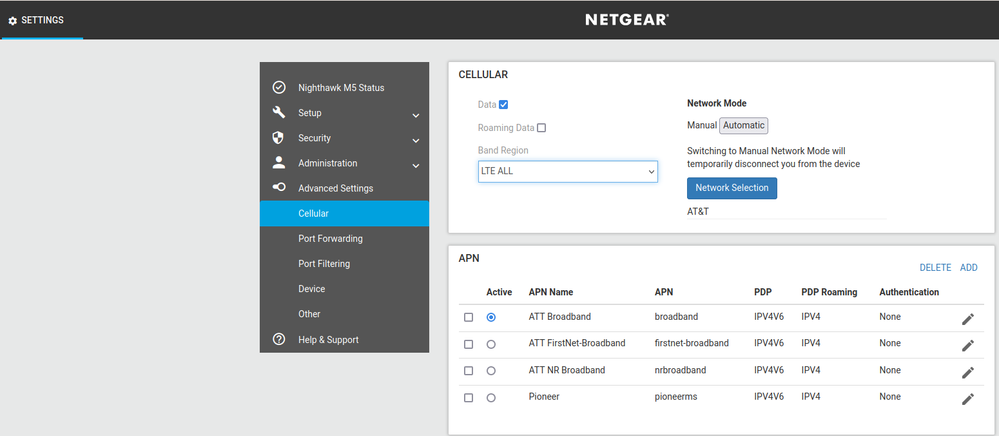This screenshot has height=436, width=999.
Task: Set ATT FirstNet-Broadband as active APN
Action: [x=491, y=344]
